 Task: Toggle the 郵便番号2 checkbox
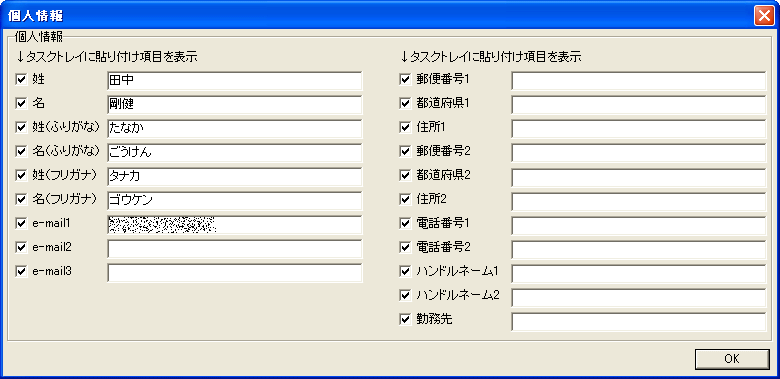click(405, 151)
